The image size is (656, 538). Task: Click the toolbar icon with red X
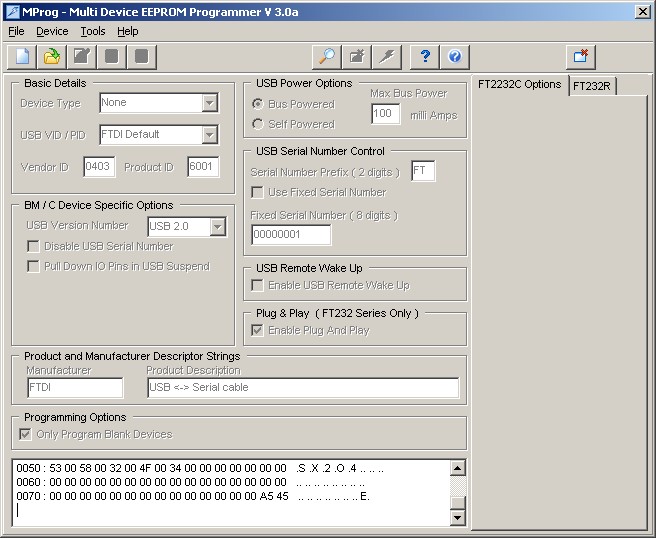pyautogui.click(x=581, y=56)
